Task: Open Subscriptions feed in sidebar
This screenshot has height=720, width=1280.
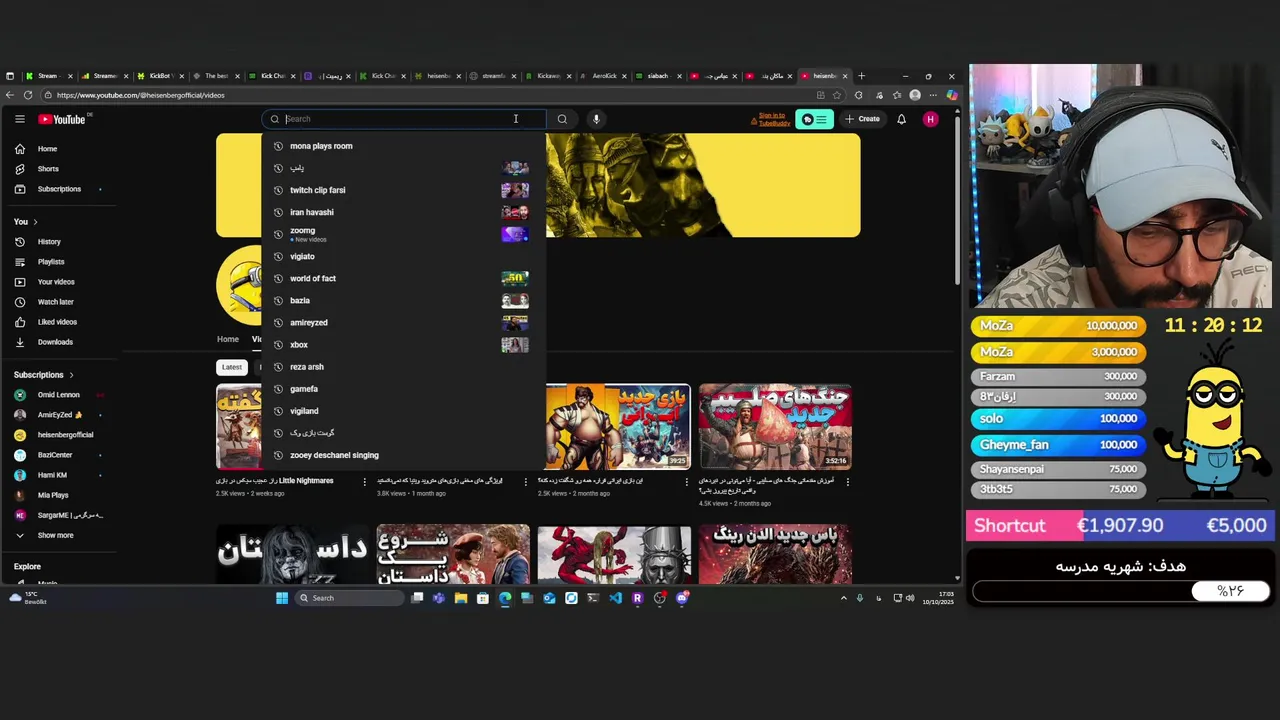Action: (x=59, y=189)
